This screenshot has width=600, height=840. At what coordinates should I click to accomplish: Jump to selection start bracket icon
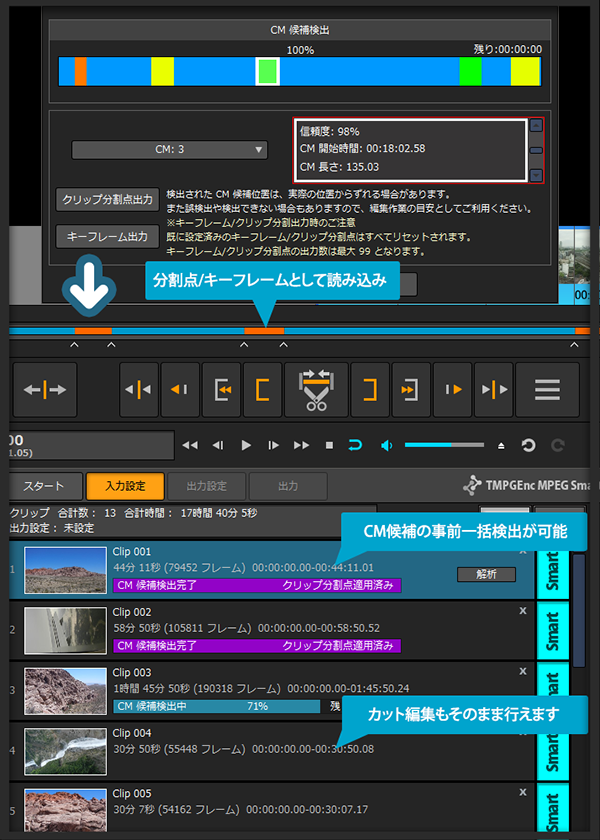(x=221, y=389)
